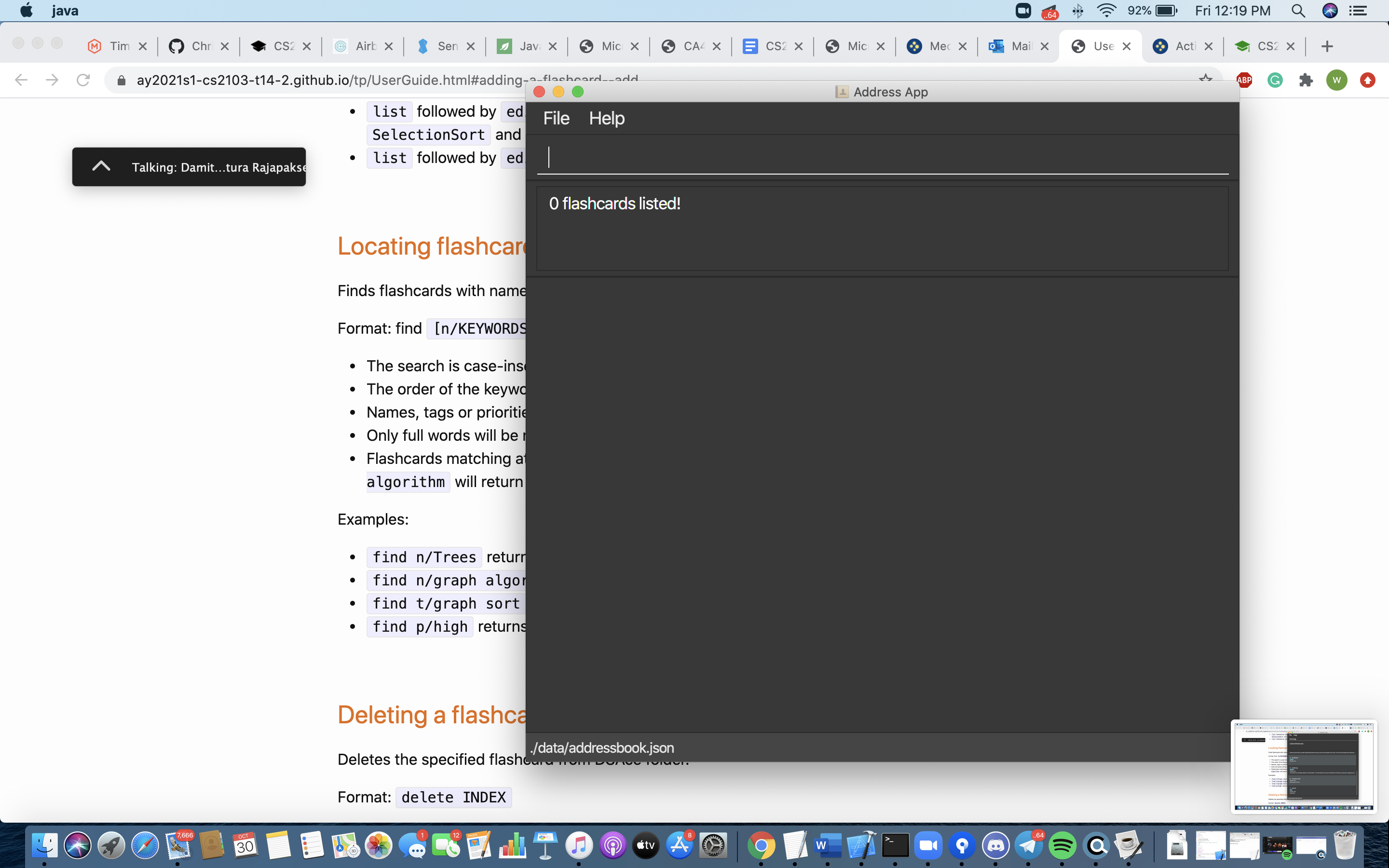Viewport: 1389px width, 868px height.
Task: Expand the Talking participant overlay chevron
Action: coord(101,166)
